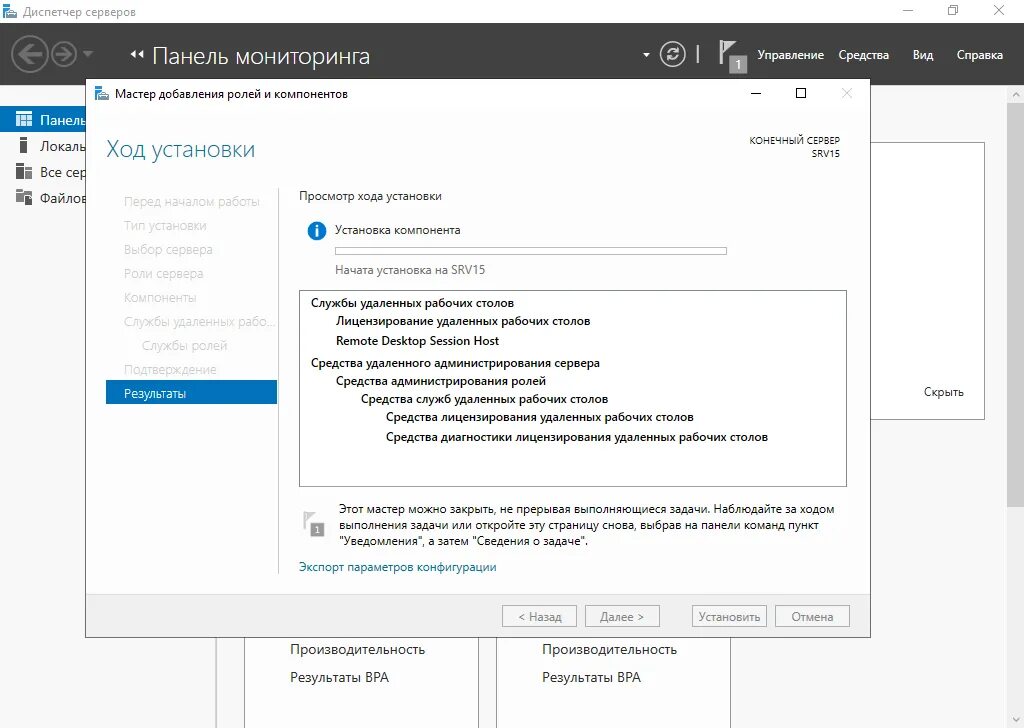Image resolution: width=1024 pixels, height=728 pixels.
Task: Select the Роли сервера step
Action: [163, 274]
